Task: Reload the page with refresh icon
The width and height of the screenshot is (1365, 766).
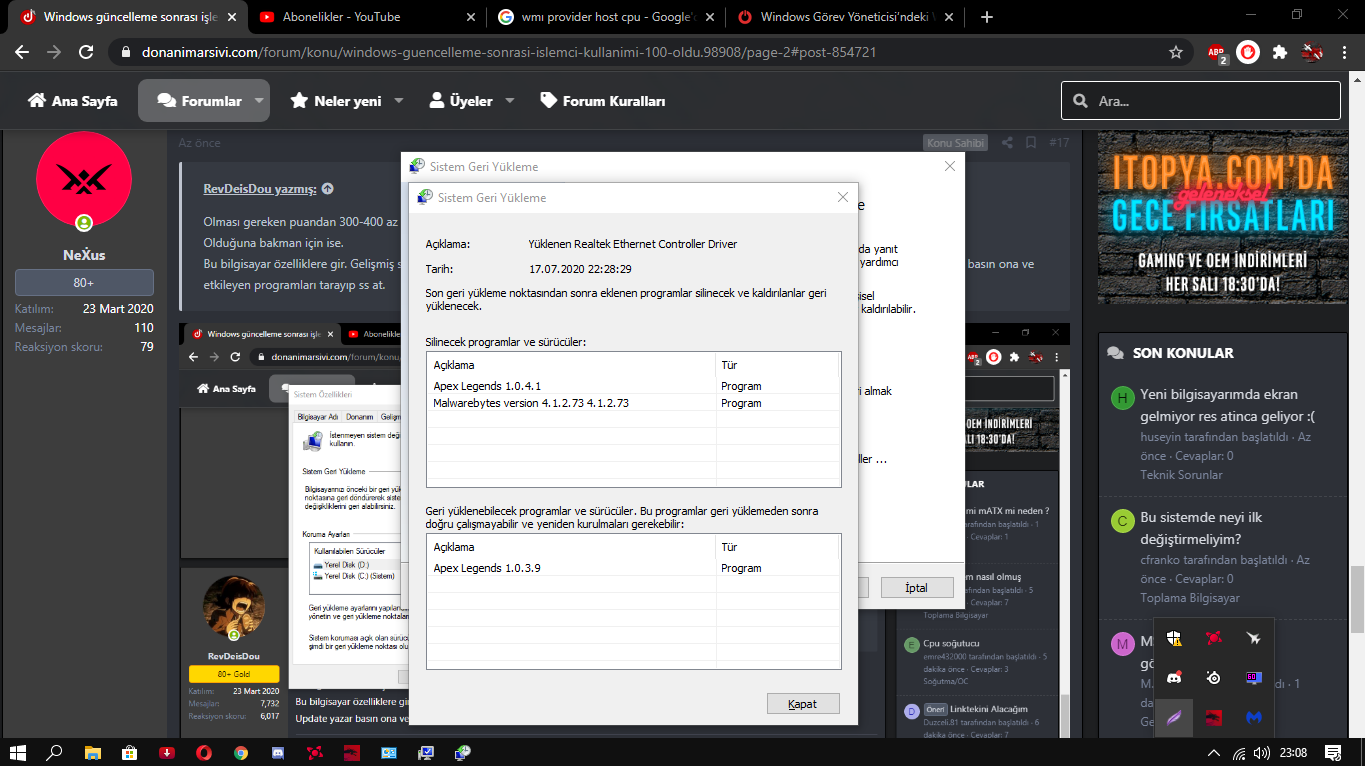Action: pyautogui.click(x=86, y=52)
